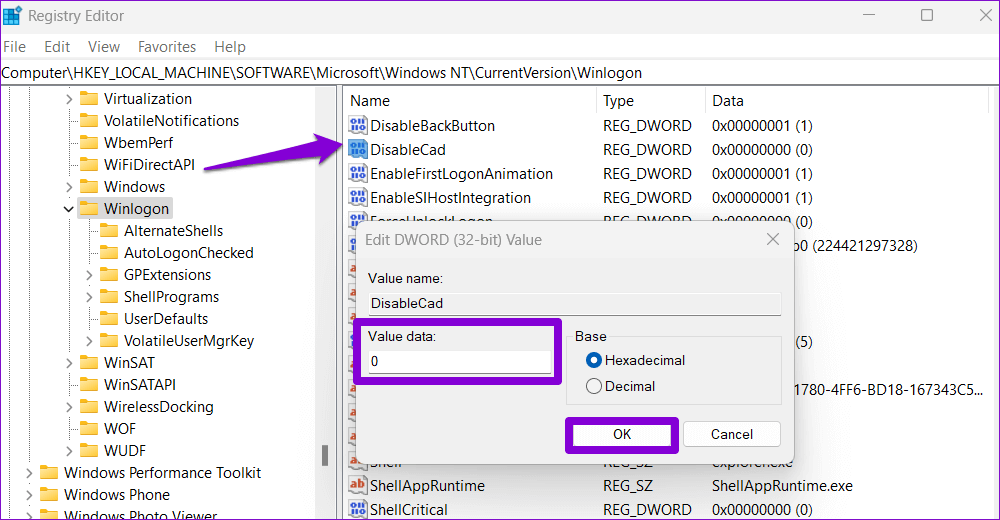Select the EnableFirstLogonAnimation value name
This screenshot has width=1000, height=520.
(461, 174)
